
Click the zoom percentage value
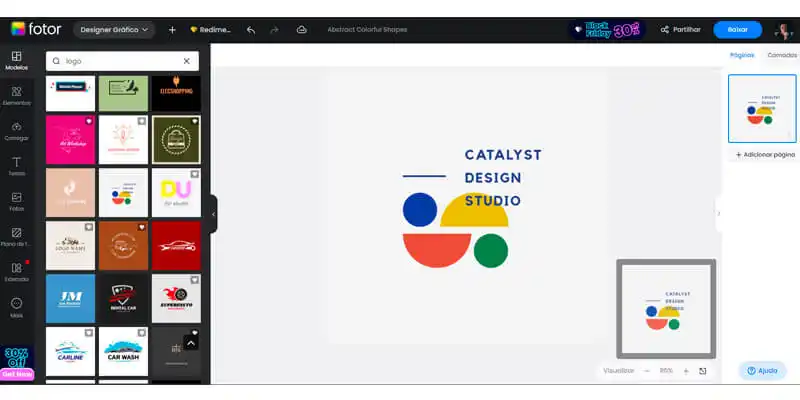(x=666, y=371)
